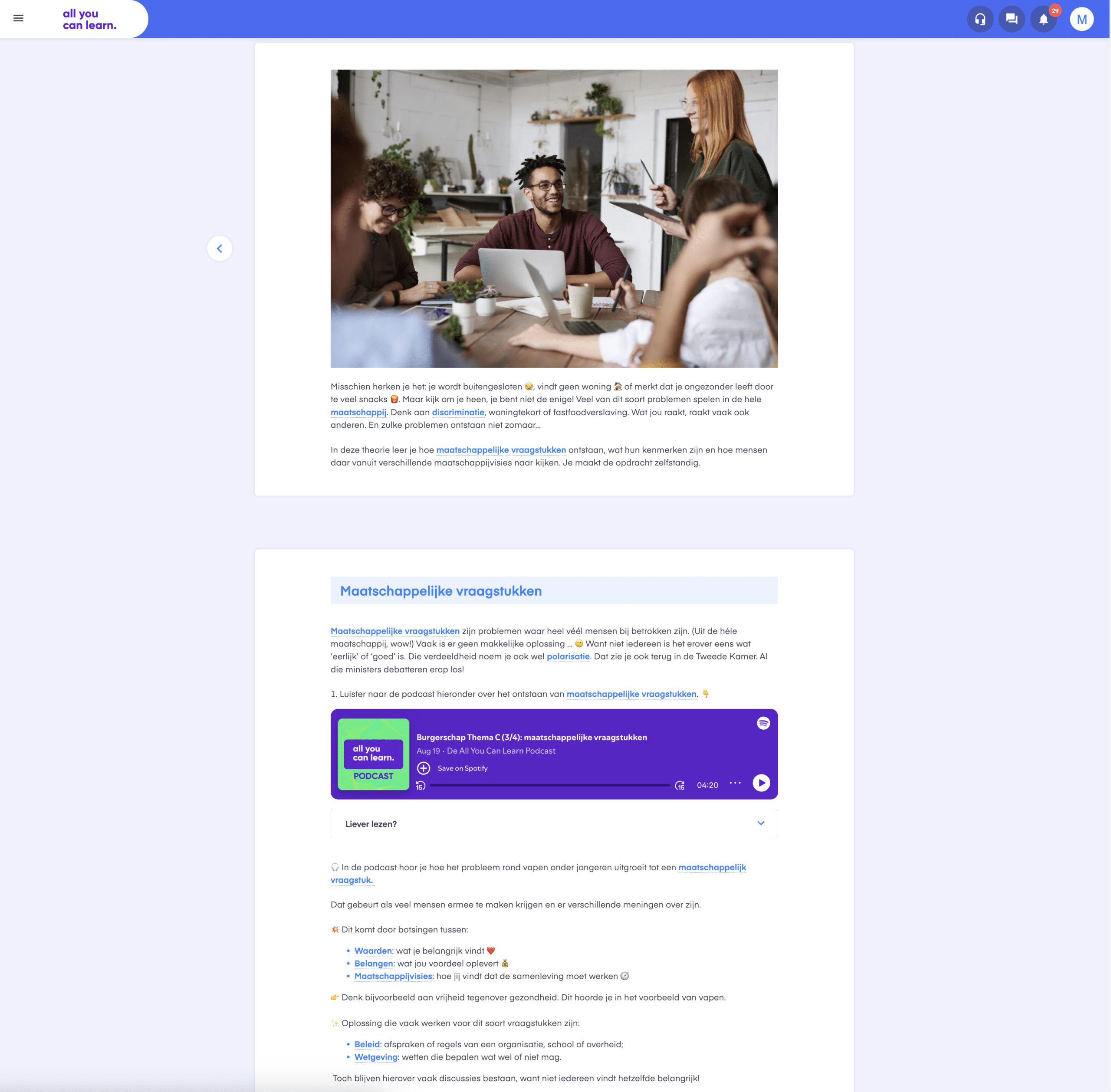Click the headphones audio icon
This screenshot has width=1111, height=1092.
[x=980, y=20]
